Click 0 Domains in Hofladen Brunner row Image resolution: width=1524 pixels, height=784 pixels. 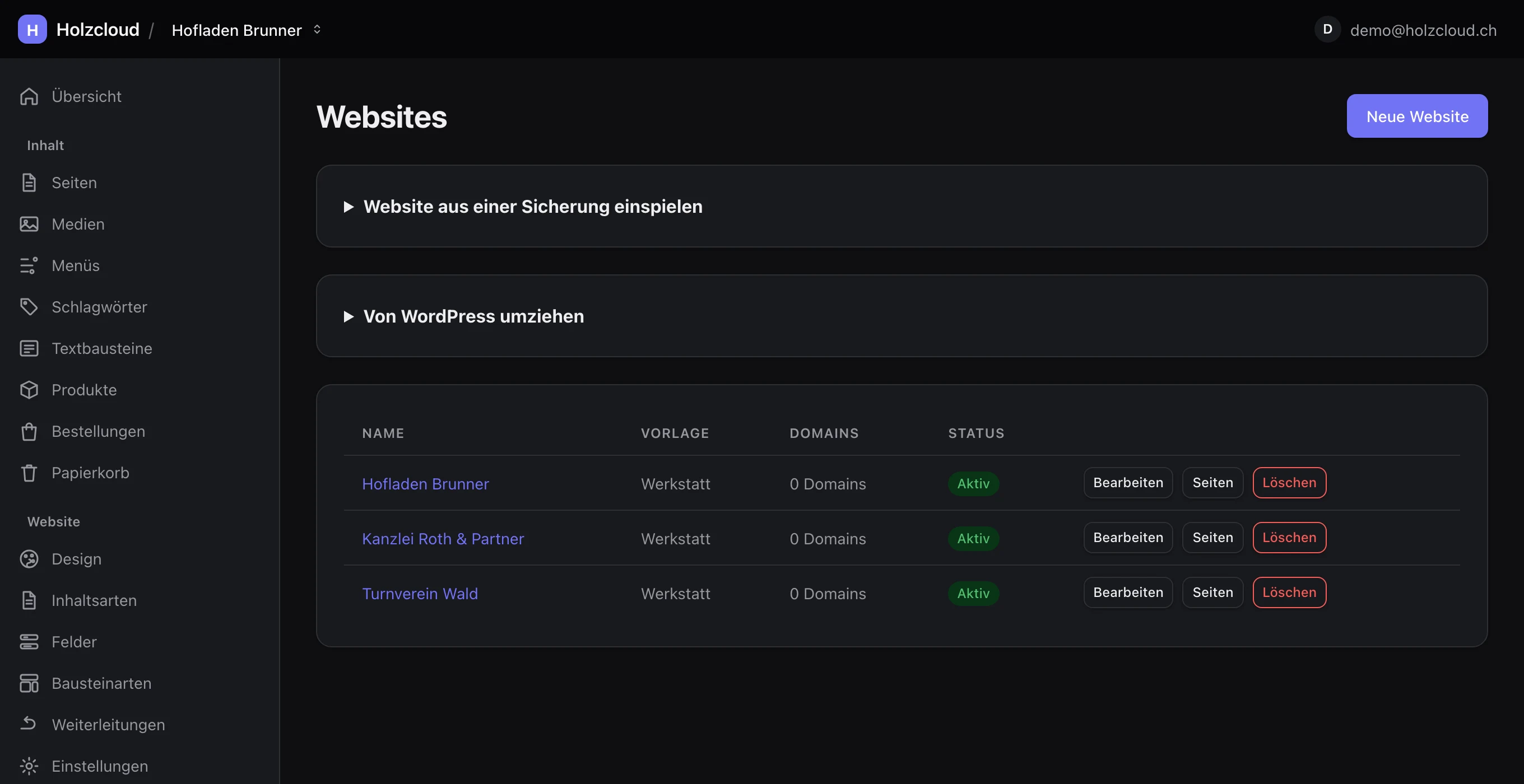coord(827,484)
